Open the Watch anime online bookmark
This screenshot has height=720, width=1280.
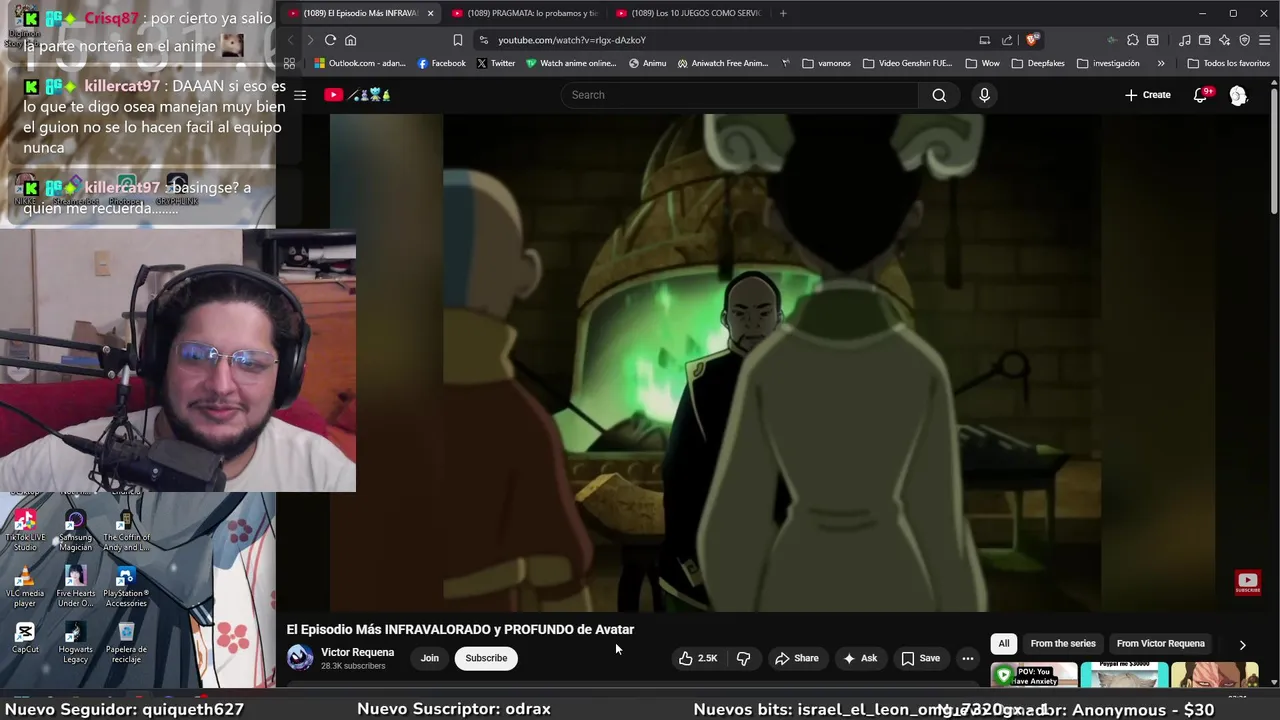click(571, 63)
